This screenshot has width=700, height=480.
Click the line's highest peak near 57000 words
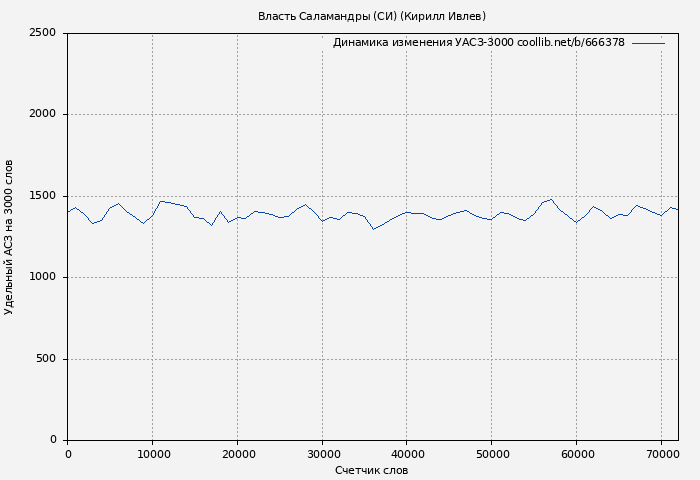551,199
